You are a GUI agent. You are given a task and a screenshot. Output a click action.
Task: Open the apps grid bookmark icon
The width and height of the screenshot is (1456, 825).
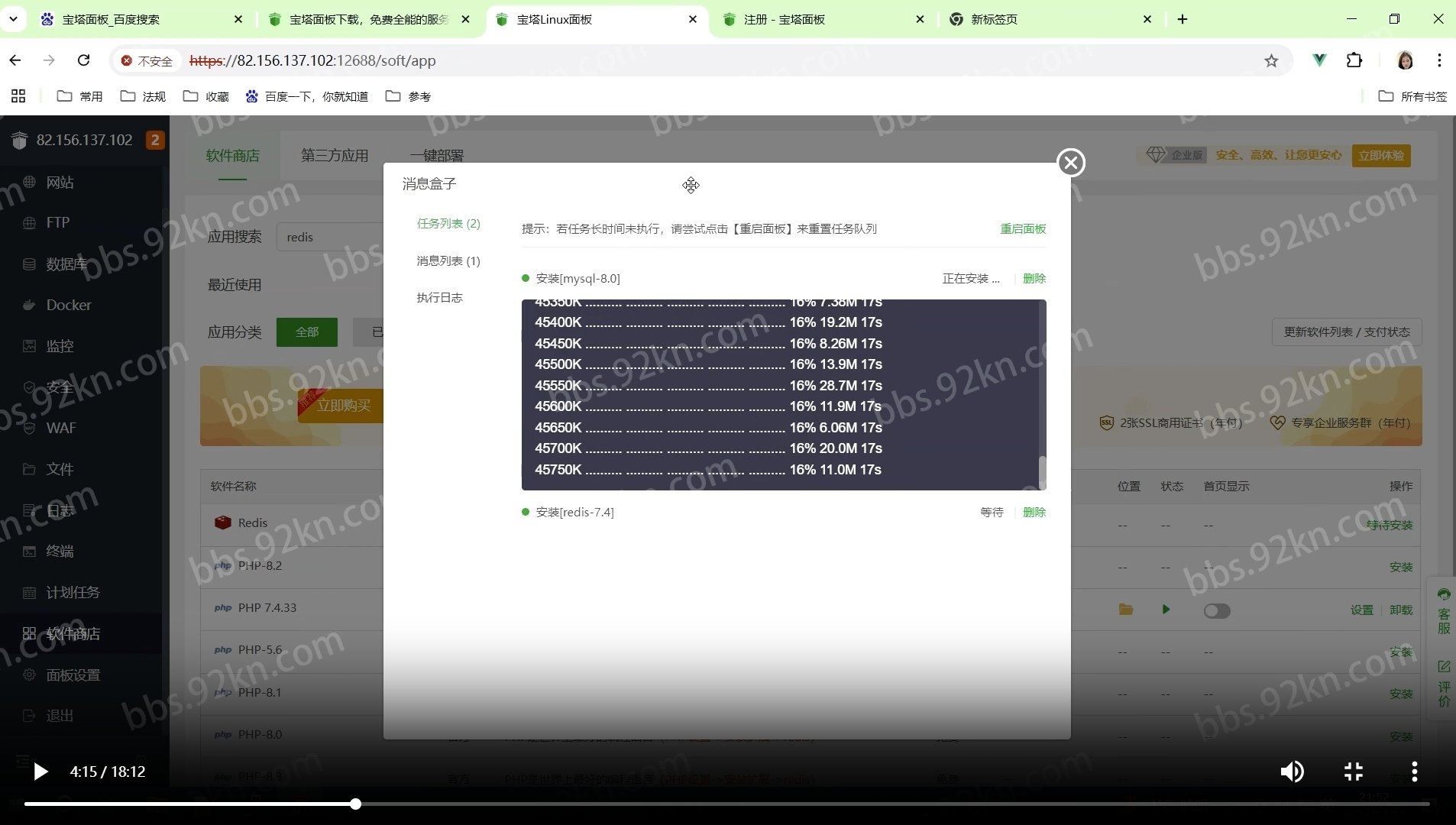18,96
